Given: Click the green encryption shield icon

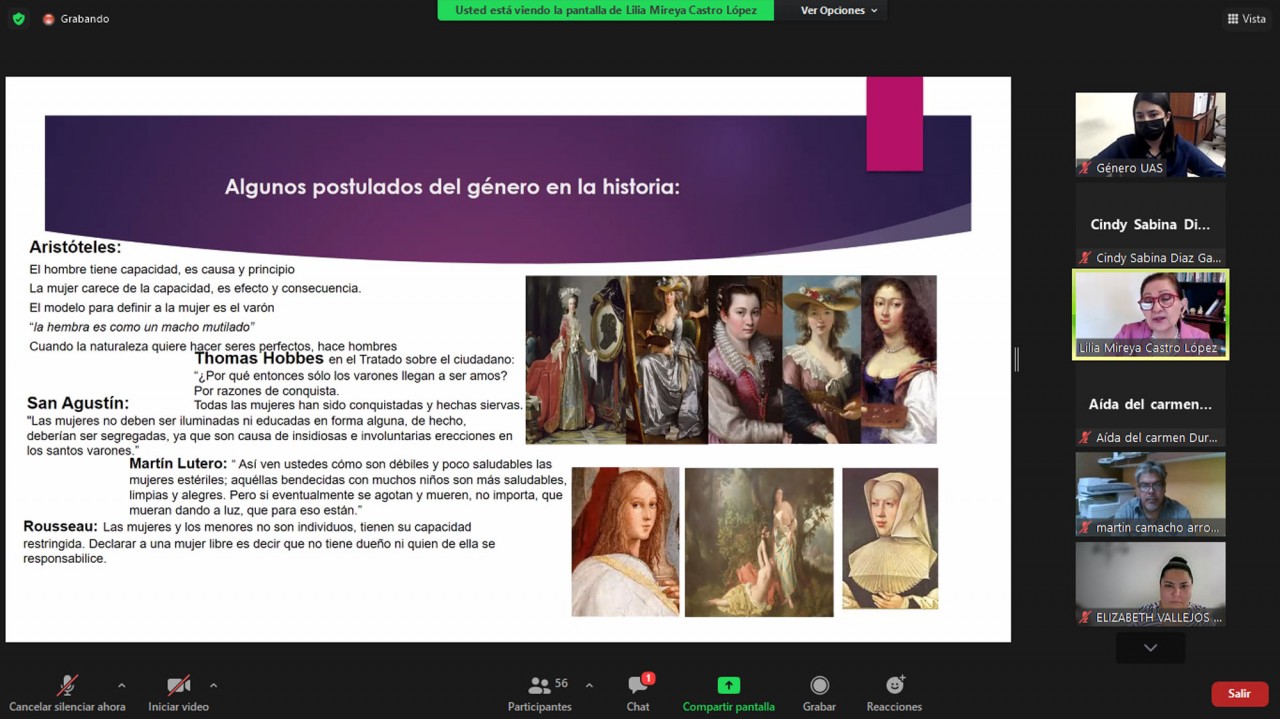Looking at the screenshot, I should tap(18, 19).
